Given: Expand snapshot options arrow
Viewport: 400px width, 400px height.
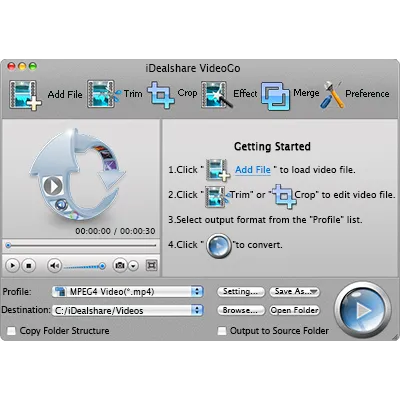Looking at the screenshot, I should tap(133, 266).
